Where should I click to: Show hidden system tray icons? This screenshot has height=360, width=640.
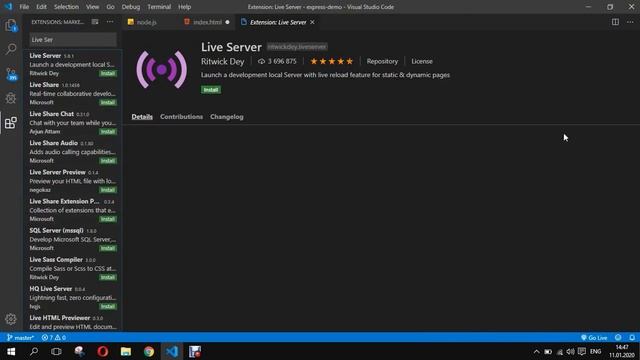pos(536,351)
